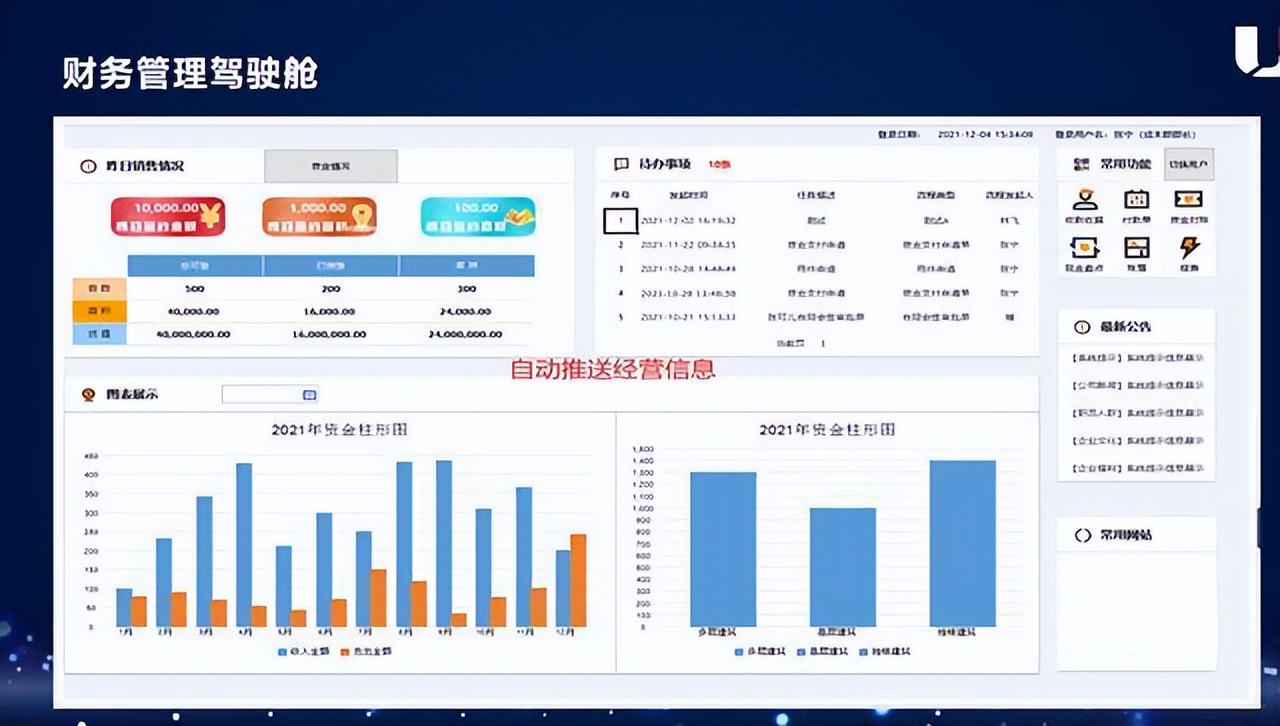Click the browser-window icon in quick functions row two
This screenshot has height=726, width=1280.
coord(1137,248)
